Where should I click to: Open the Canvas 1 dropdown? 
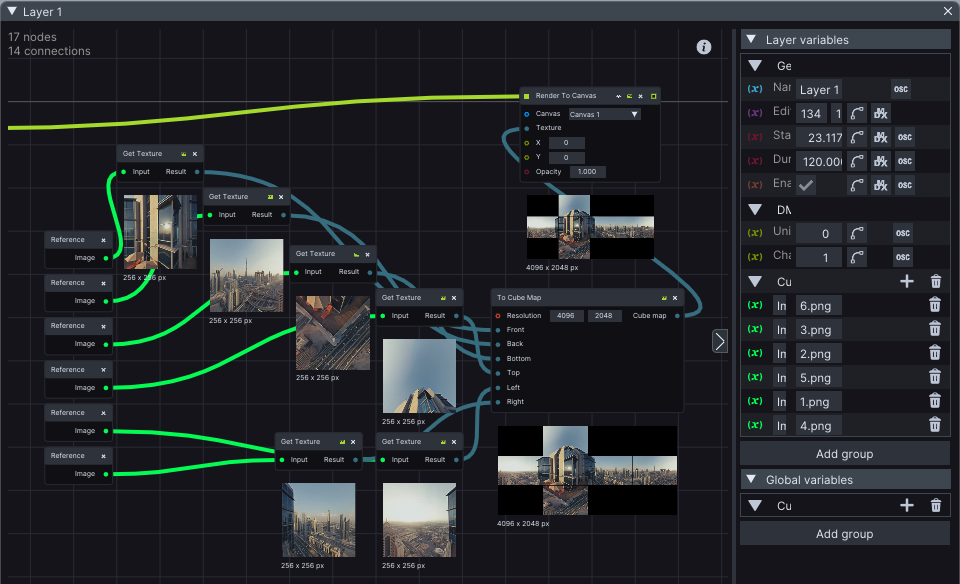[x=604, y=114]
